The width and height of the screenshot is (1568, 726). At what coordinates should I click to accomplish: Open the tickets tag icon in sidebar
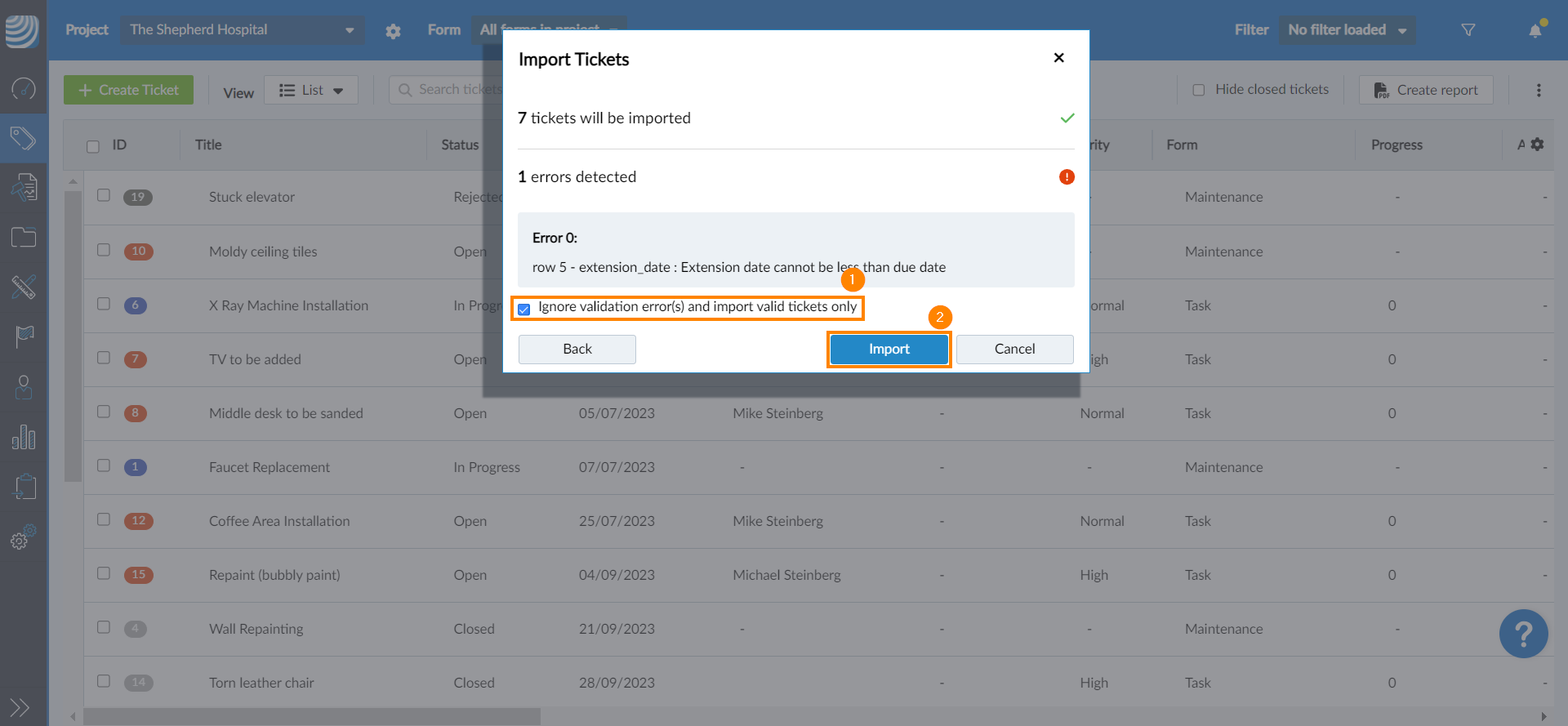click(x=23, y=138)
